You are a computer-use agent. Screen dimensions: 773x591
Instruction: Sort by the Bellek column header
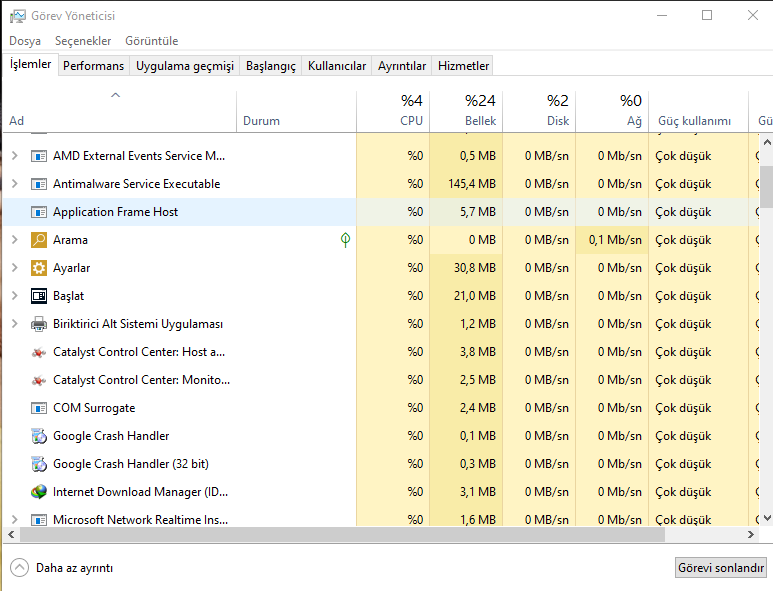pyautogui.click(x=466, y=111)
